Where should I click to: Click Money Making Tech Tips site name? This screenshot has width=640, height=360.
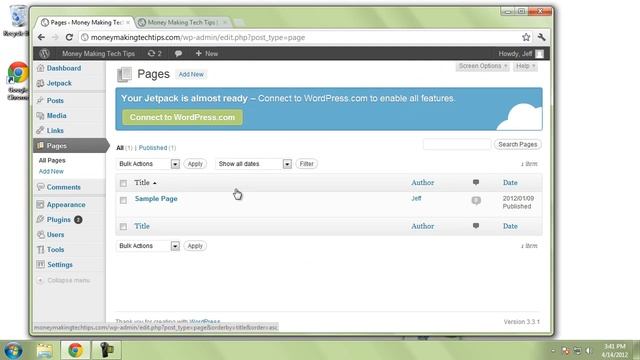pyautogui.click(x=98, y=53)
